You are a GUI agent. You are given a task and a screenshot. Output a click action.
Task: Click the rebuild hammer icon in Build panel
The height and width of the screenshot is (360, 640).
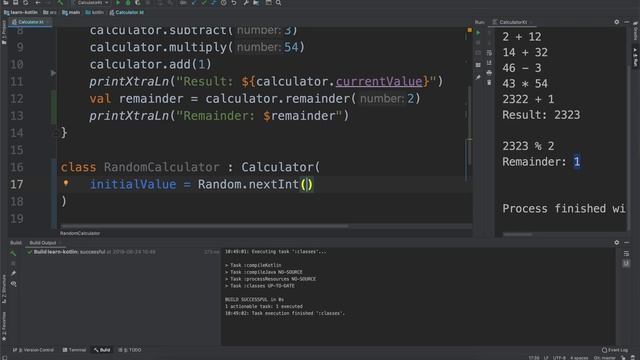[x=13, y=253]
